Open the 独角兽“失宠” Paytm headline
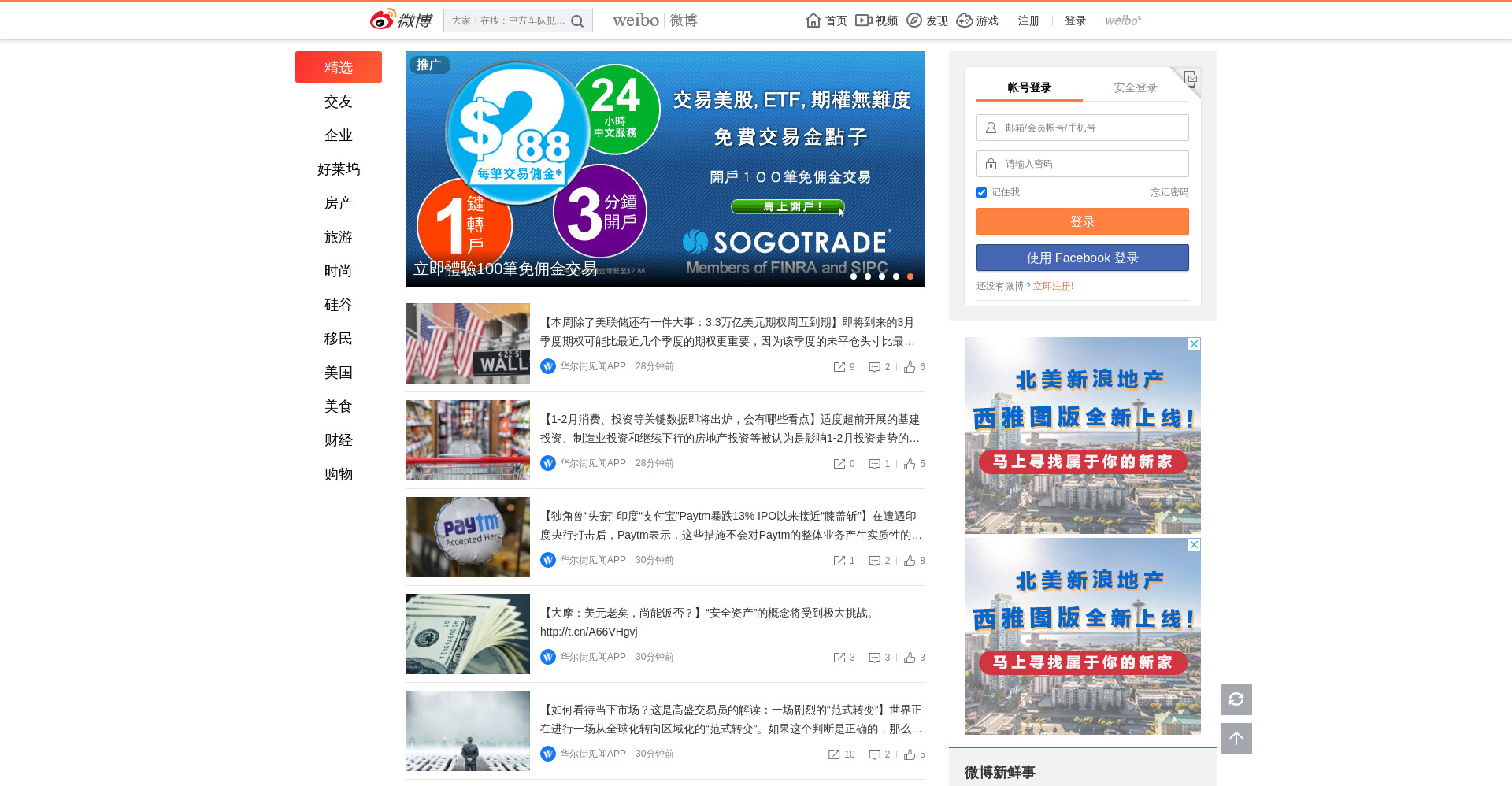Image resolution: width=1512 pixels, height=786 pixels. 731,525
